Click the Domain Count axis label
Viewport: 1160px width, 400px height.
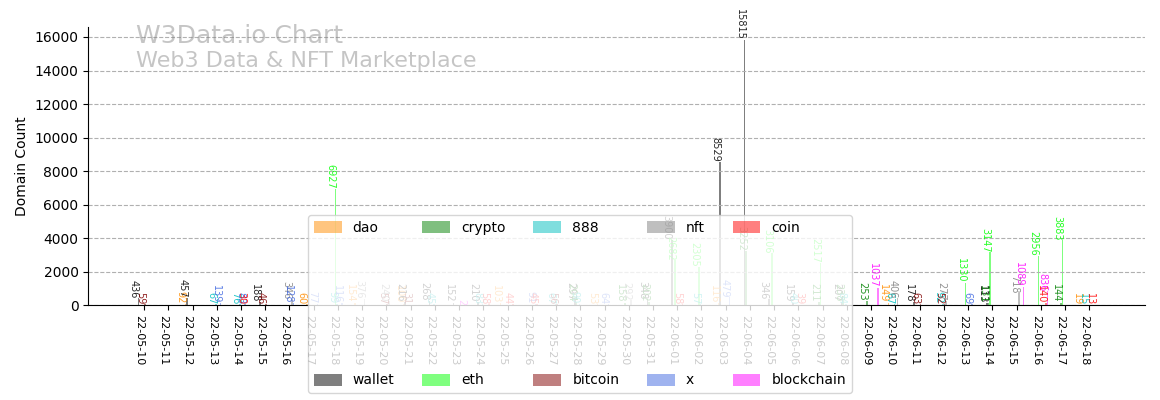click(21, 167)
